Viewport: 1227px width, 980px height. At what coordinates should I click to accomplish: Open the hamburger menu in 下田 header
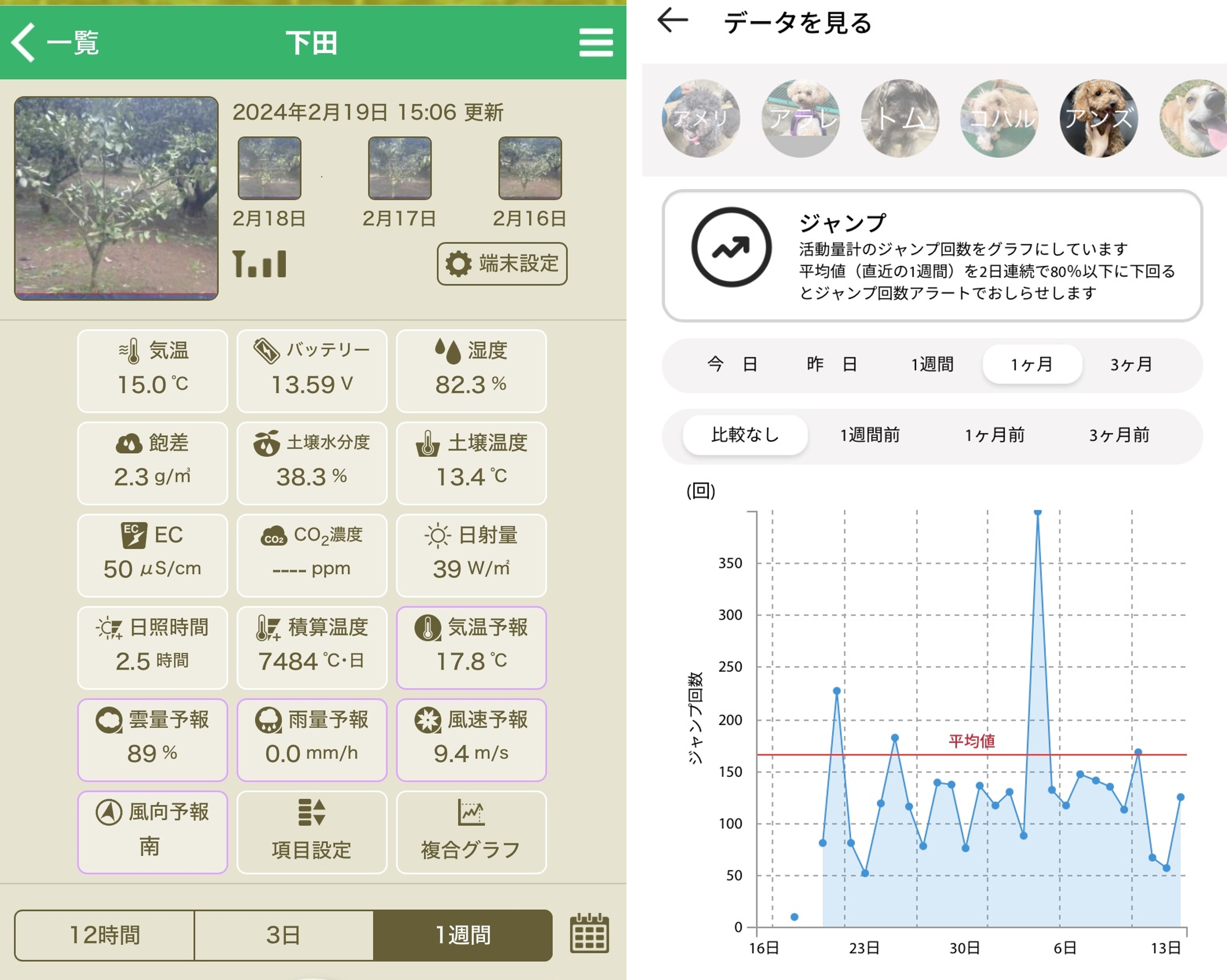(x=596, y=43)
